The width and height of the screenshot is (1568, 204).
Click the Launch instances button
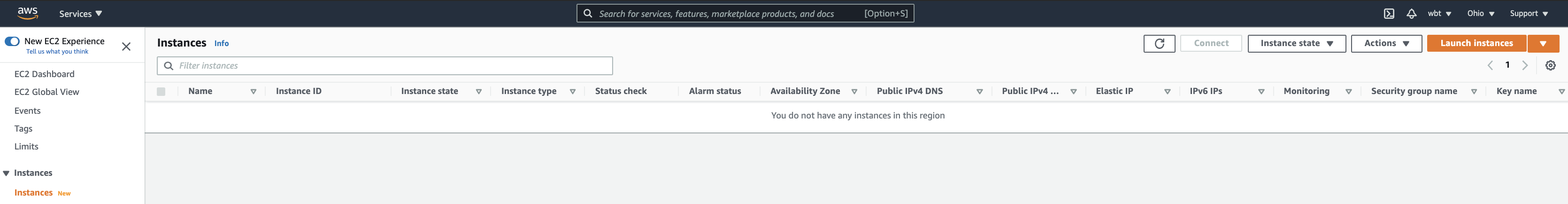(1476, 43)
